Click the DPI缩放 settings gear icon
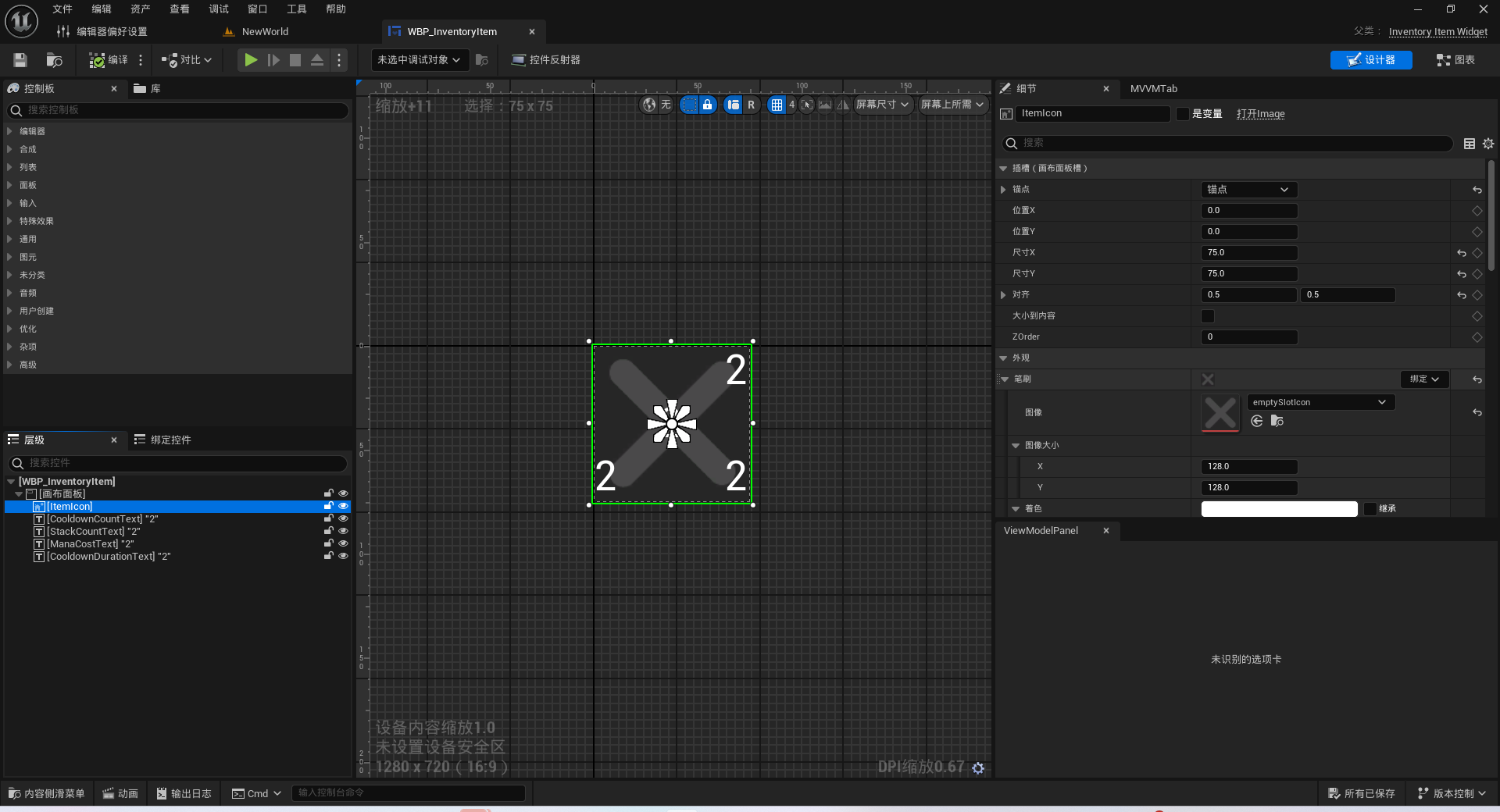 pos(978,768)
